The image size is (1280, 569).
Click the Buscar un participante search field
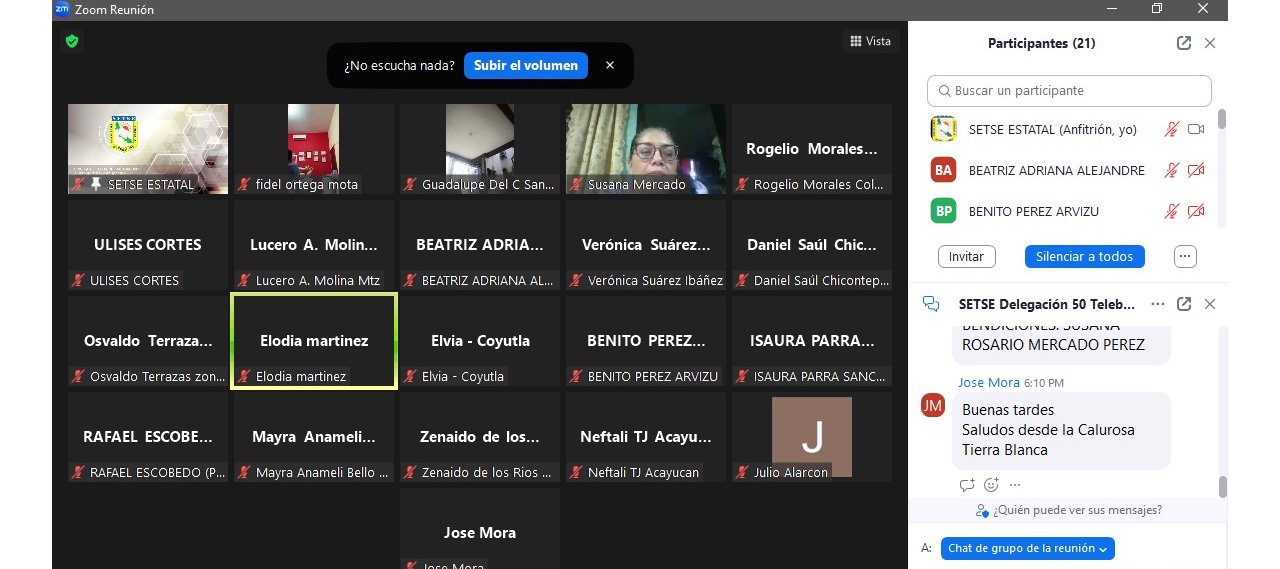point(1069,91)
